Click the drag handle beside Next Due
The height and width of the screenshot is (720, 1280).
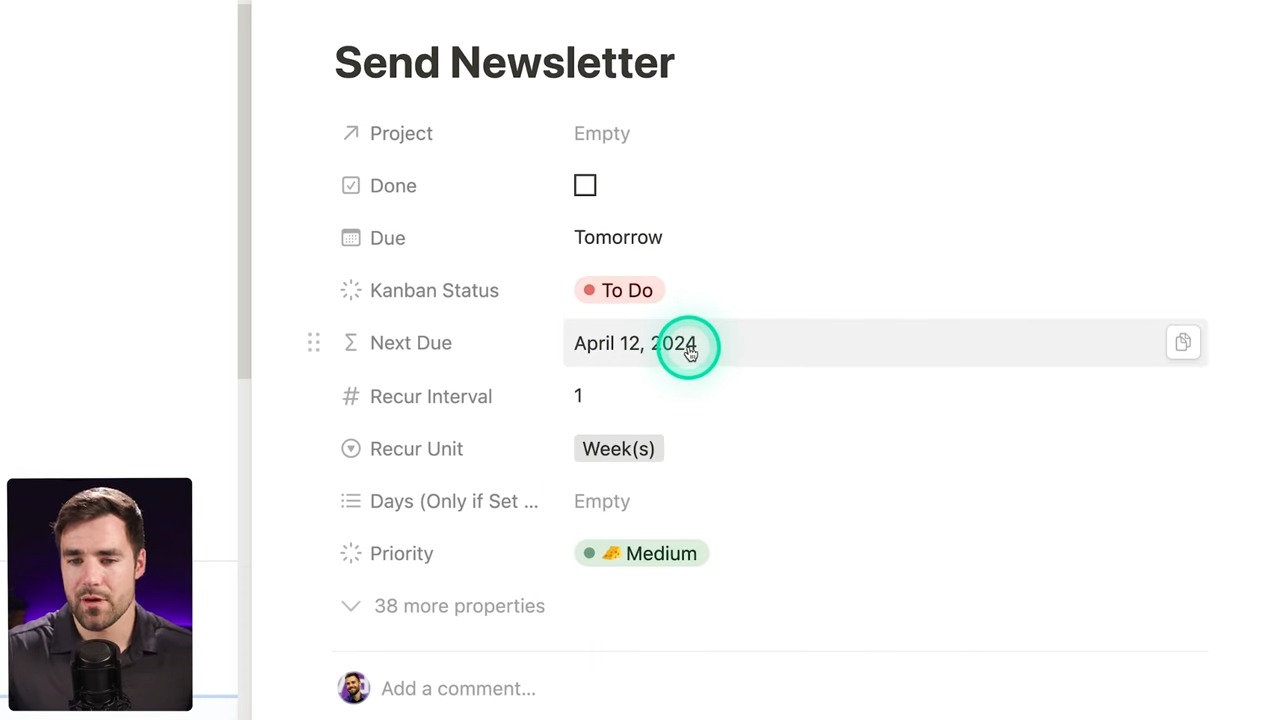click(314, 343)
